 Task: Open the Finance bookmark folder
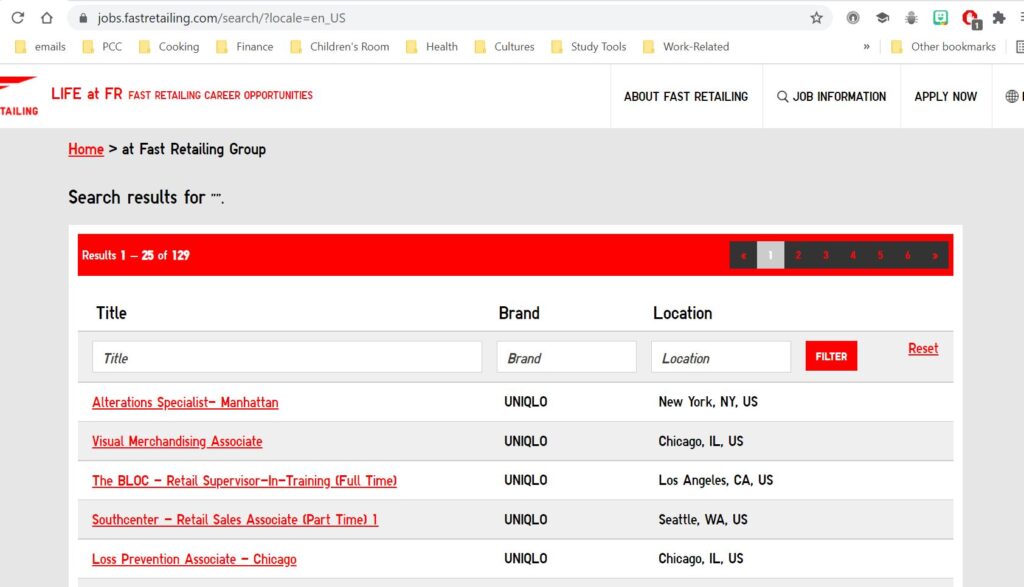pos(245,46)
